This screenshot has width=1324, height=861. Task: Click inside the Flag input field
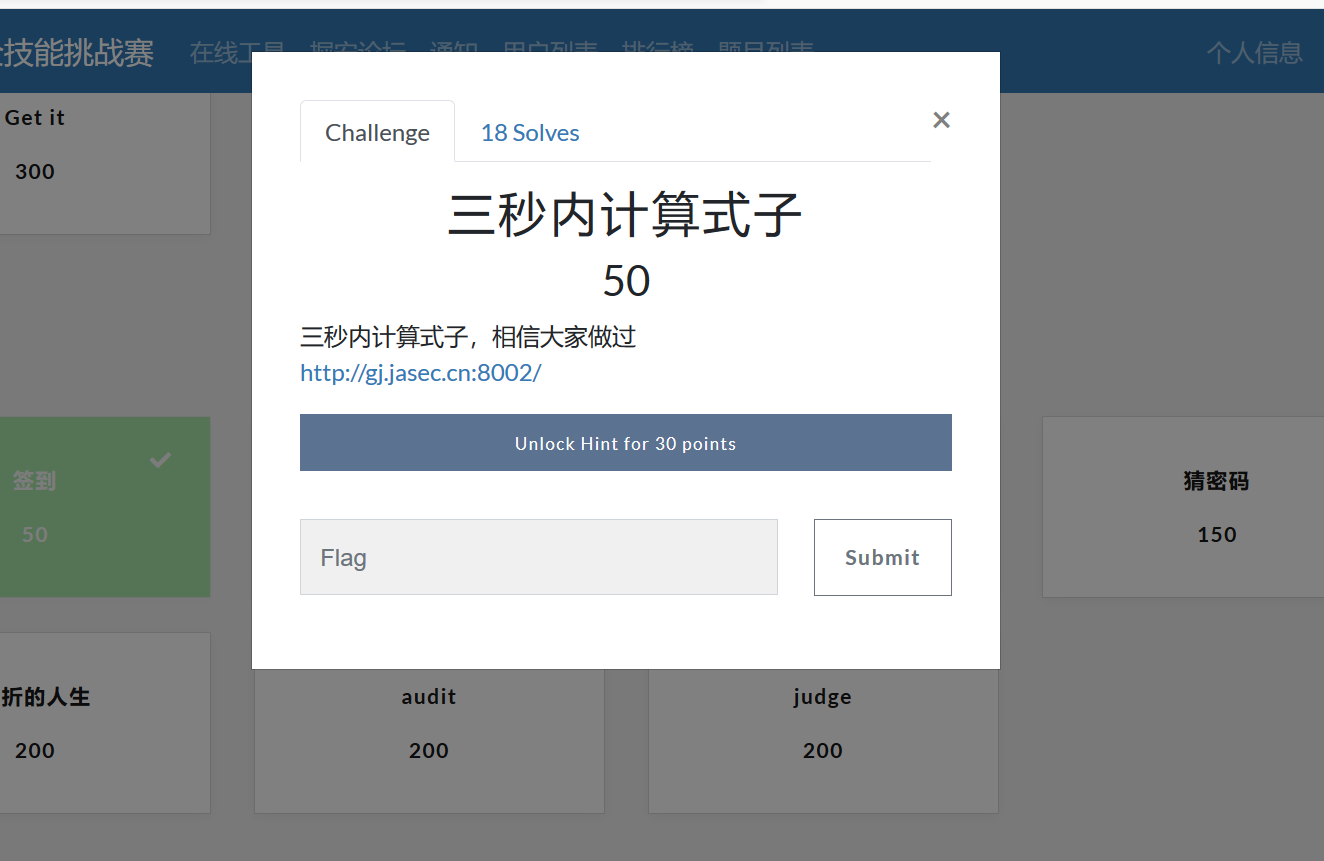539,557
